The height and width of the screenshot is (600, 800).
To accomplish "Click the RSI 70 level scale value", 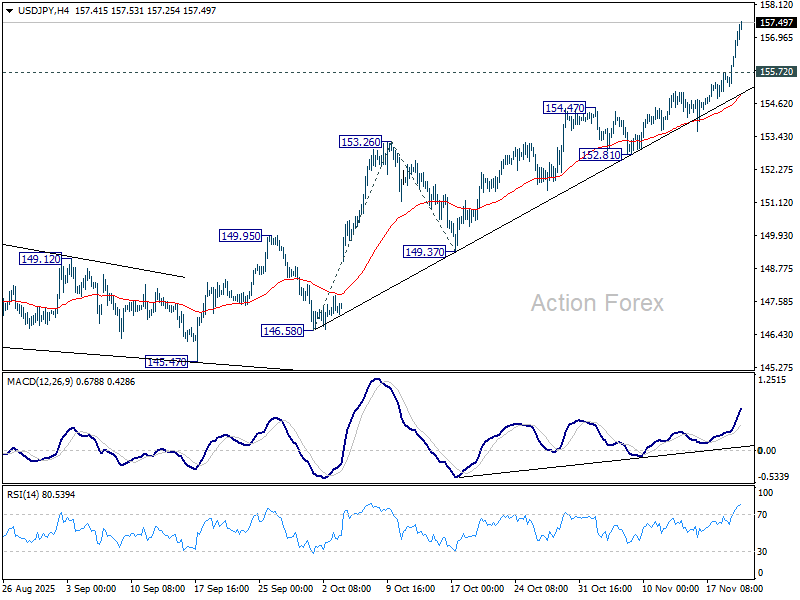I will (765, 514).
